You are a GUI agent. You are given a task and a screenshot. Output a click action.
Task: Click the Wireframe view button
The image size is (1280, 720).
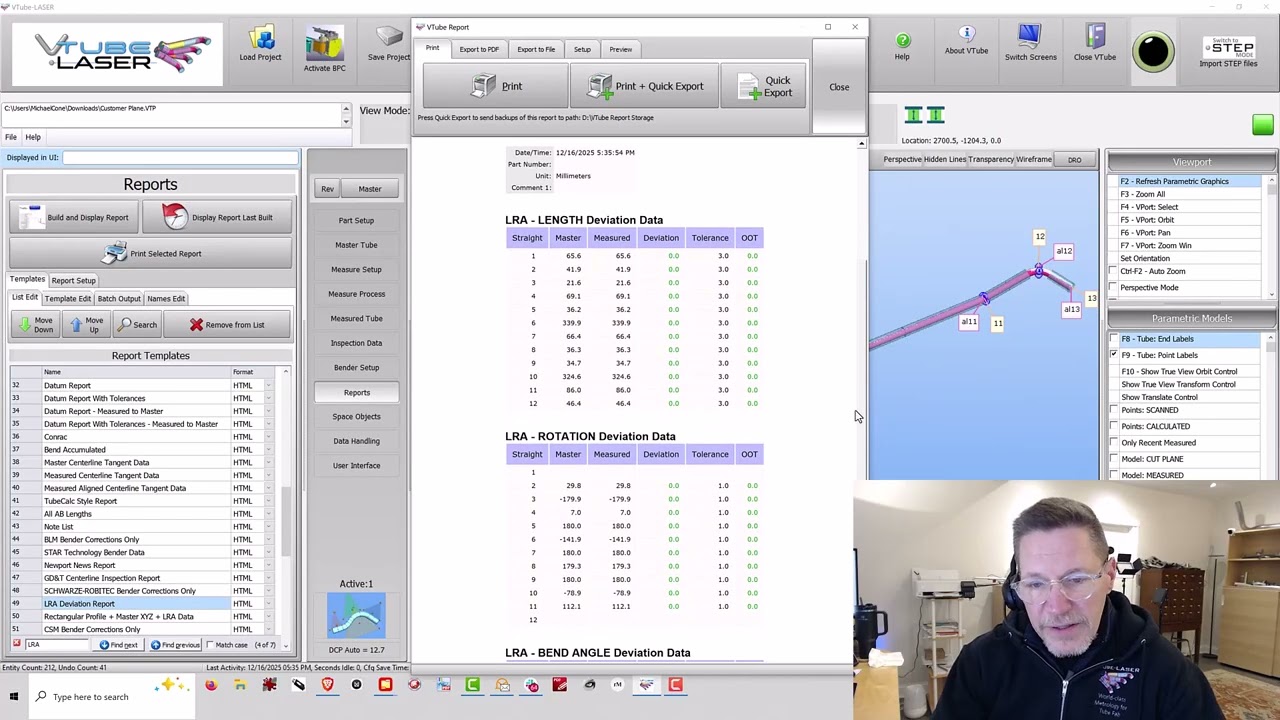click(1034, 159)
